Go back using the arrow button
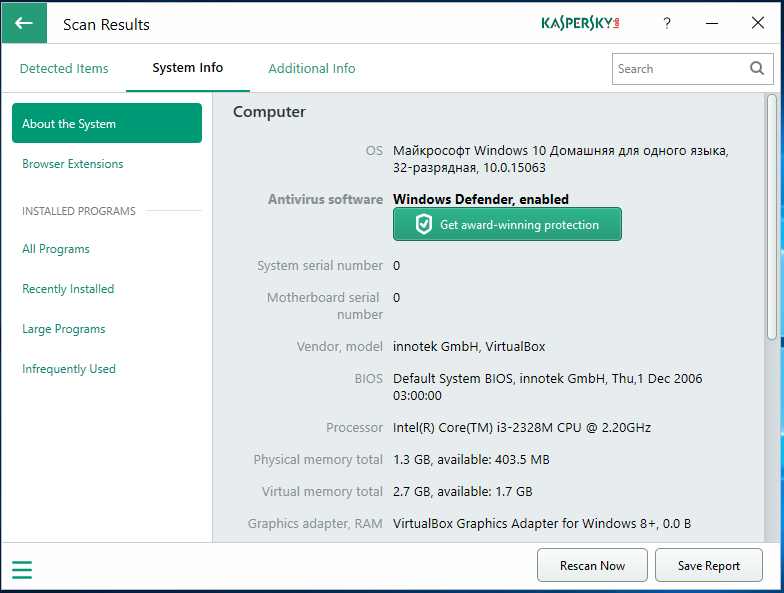Image resolution: width=784 pixels, height=593 pixels. point(24,23)
